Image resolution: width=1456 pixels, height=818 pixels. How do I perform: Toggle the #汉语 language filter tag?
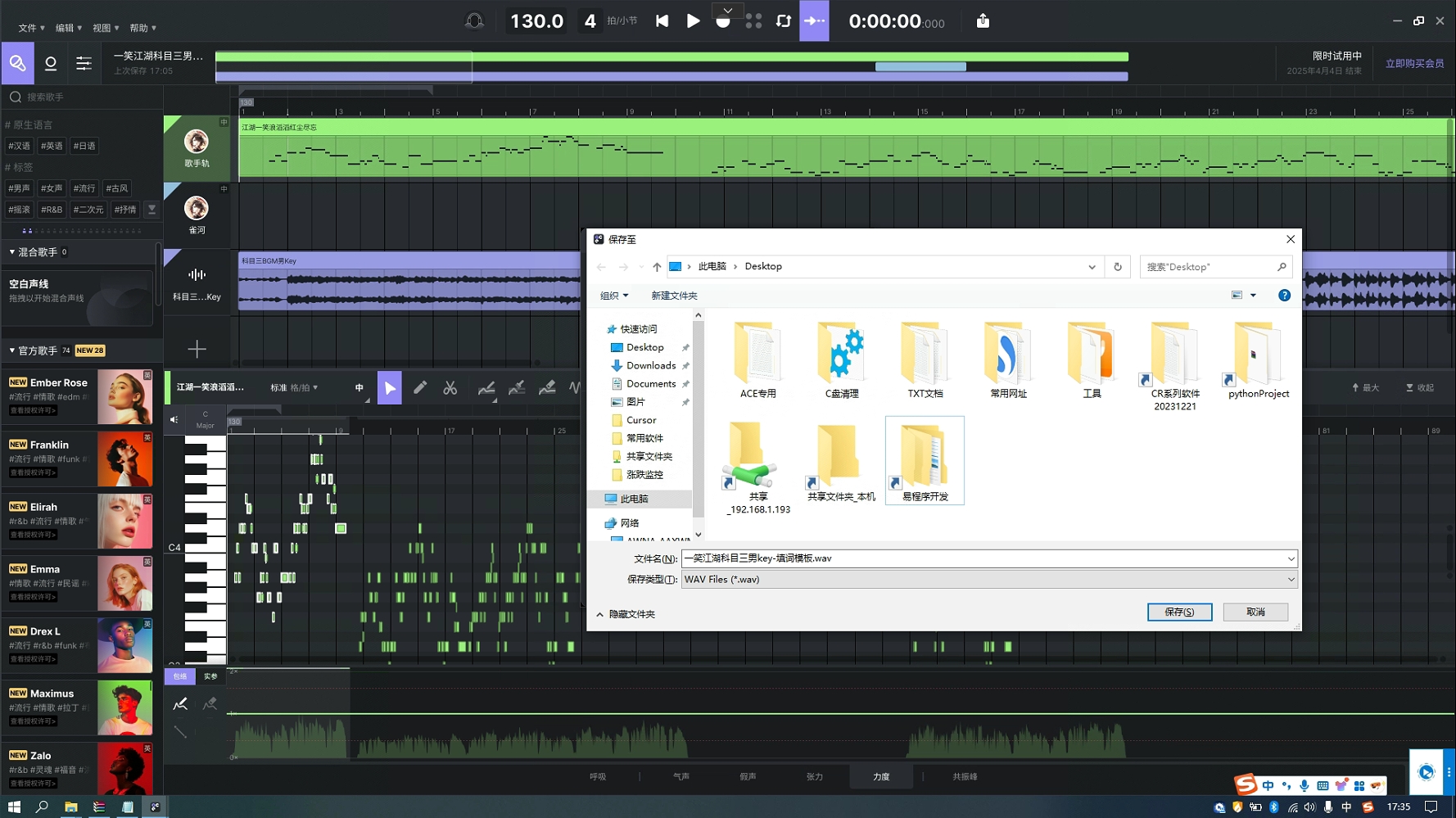[x=19, y=146]
